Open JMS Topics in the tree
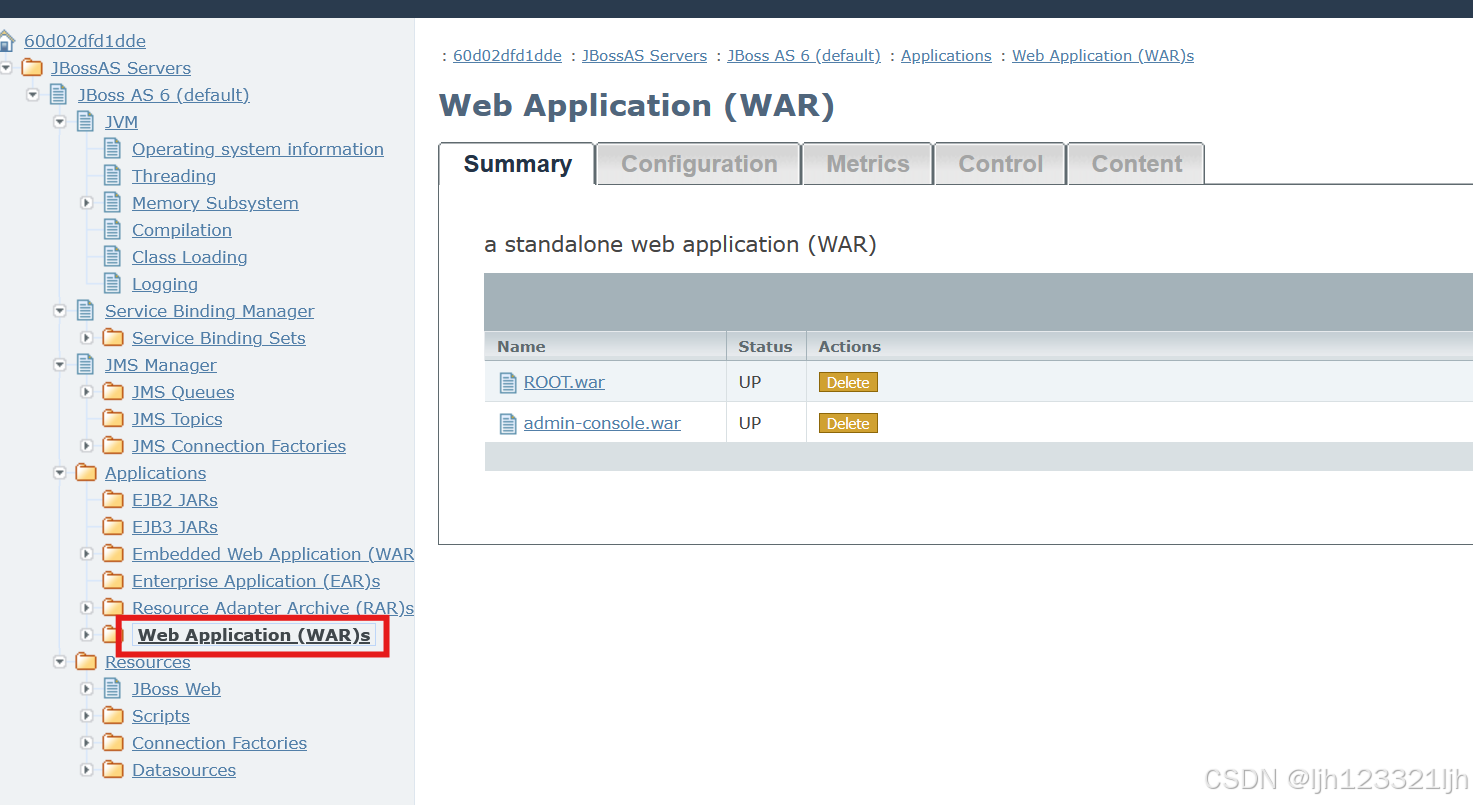The image size is (1473, 805). [x=177, y=419]
